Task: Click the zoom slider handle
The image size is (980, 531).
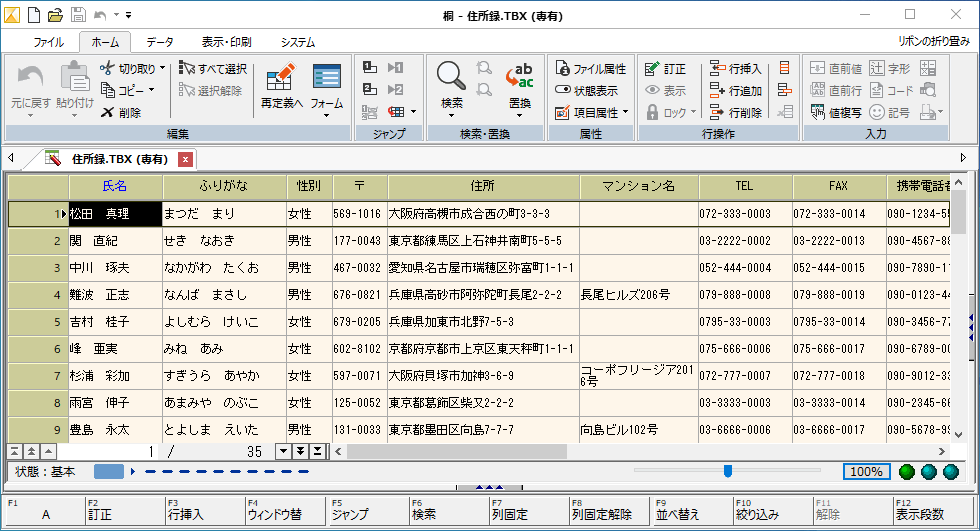Action: (x=728, y=470)
